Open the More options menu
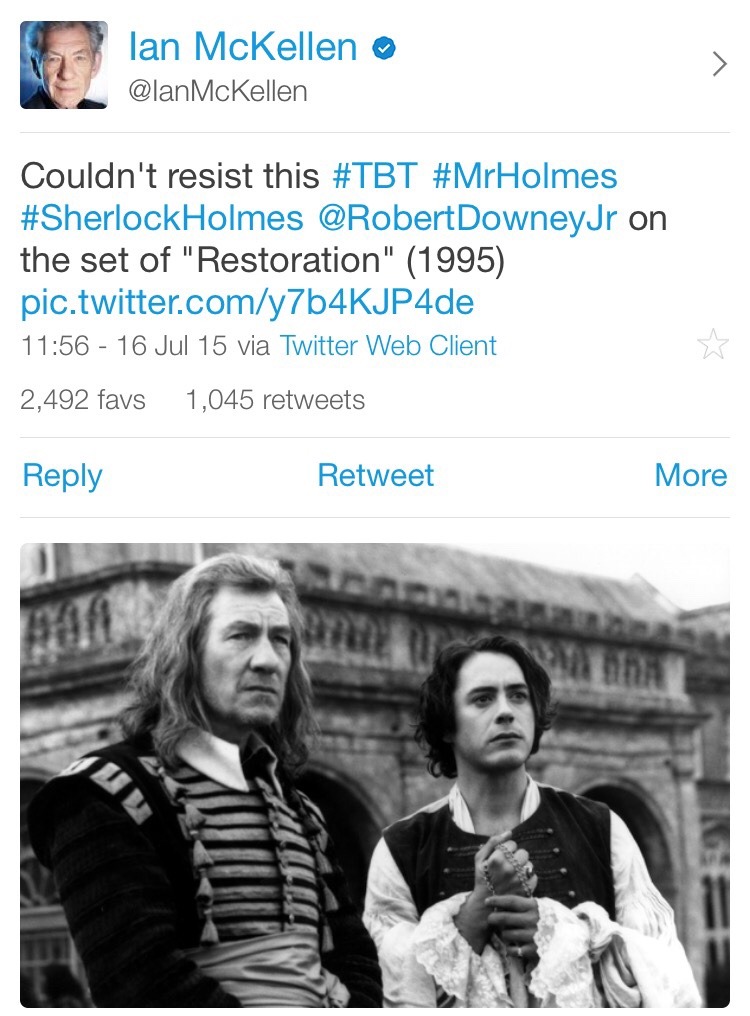The width and height of the screenshot is (750, 1016). [x=690, y=475]
